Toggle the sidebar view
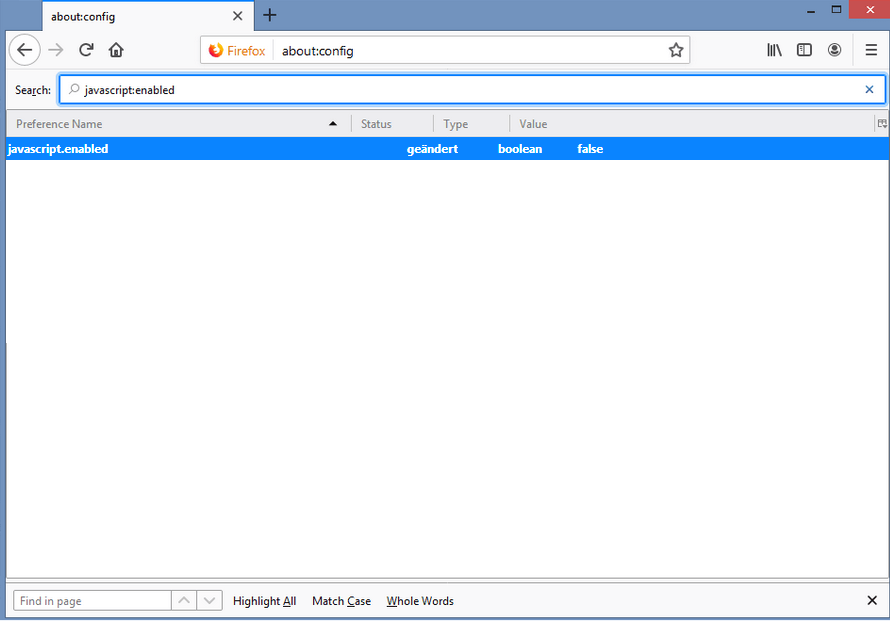The width and height of the screenshot is (891, 621). pyautogui.click(x=804, y=49)
